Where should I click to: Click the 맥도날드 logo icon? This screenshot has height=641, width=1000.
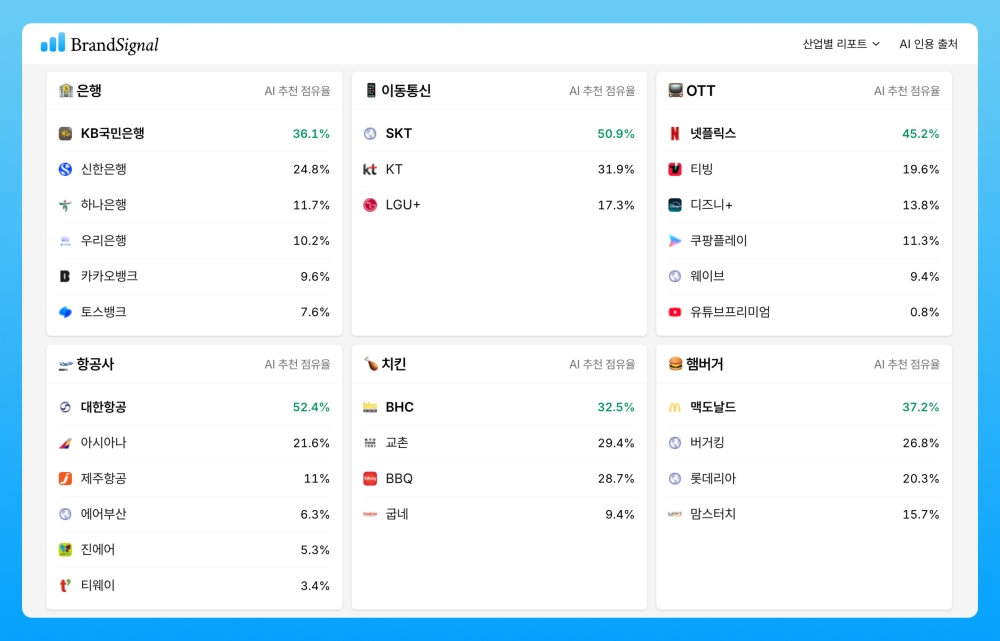click(x=675, y=408)
